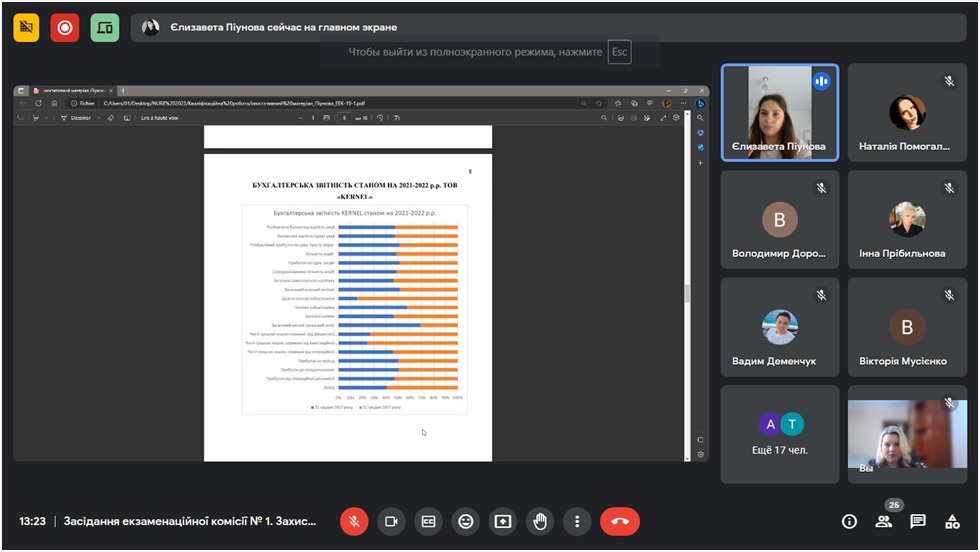Screen dimensions: 980x552
Task: Select the eraser tool in PDF toolbar
Action: tap(111, 118)
